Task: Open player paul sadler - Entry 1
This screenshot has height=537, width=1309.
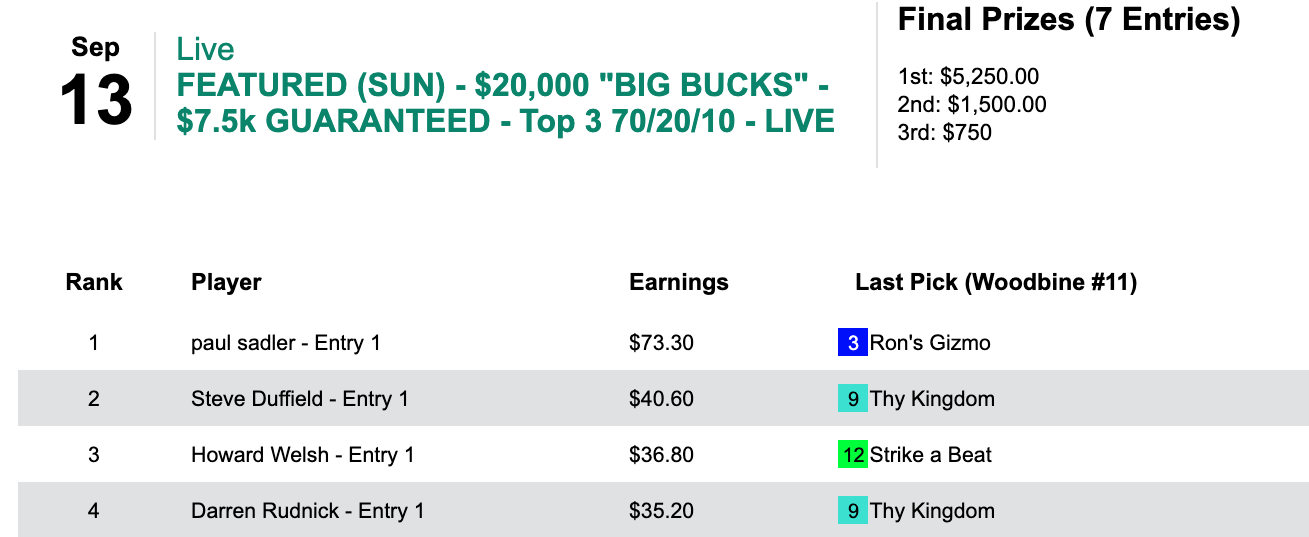Action: coord(285,343)
